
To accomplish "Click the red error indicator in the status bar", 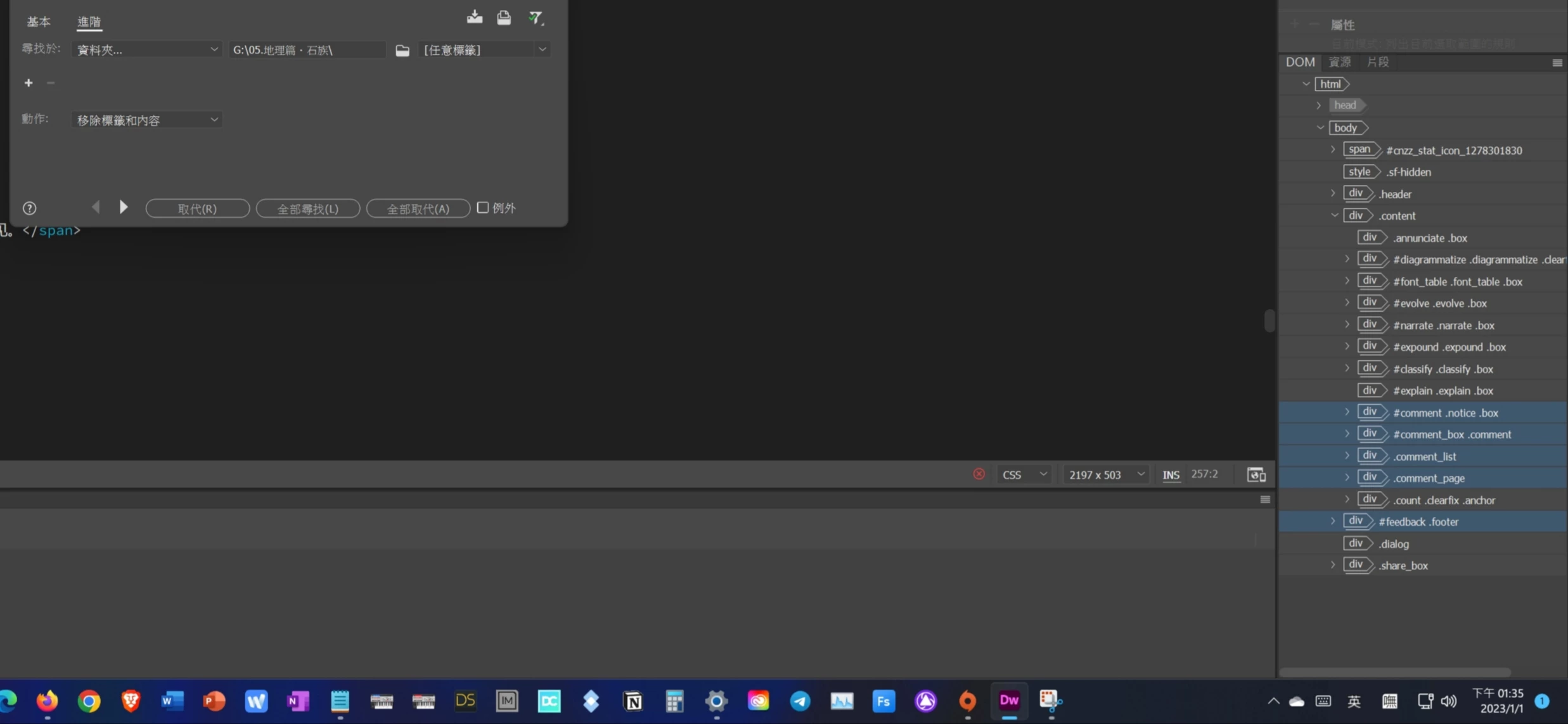I will coord(979,474).
